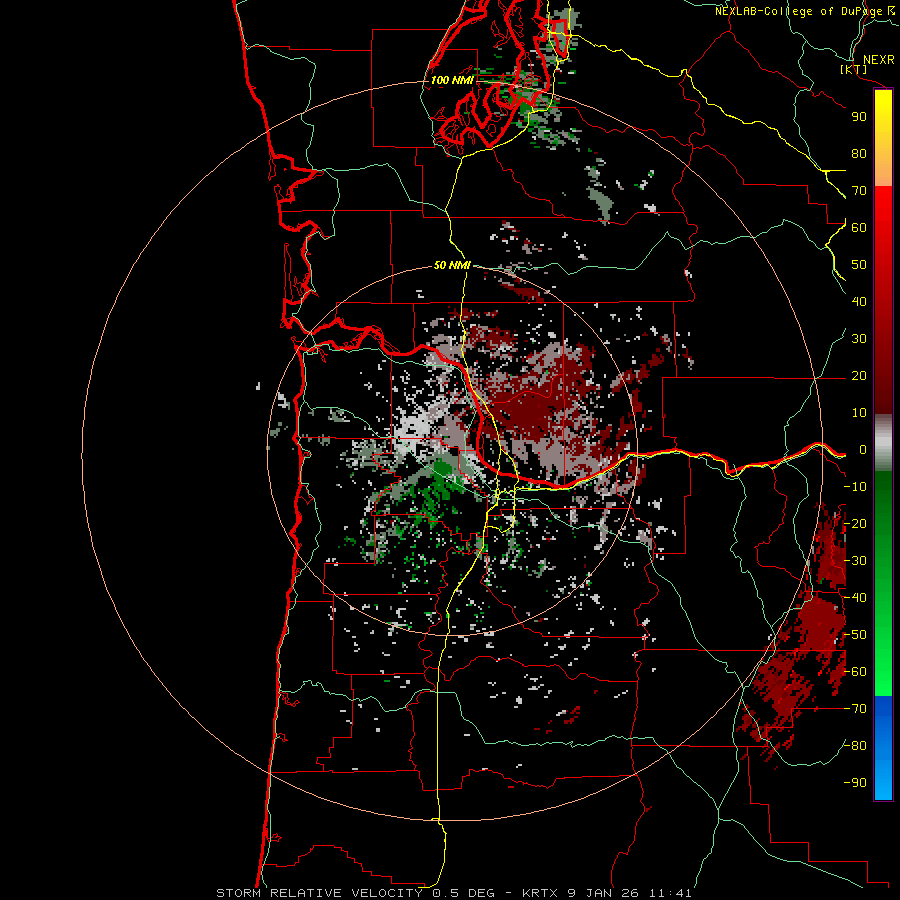Select the 50 value on velocity scale
This screenshot has height=900, width=900.
click(859, 265)
